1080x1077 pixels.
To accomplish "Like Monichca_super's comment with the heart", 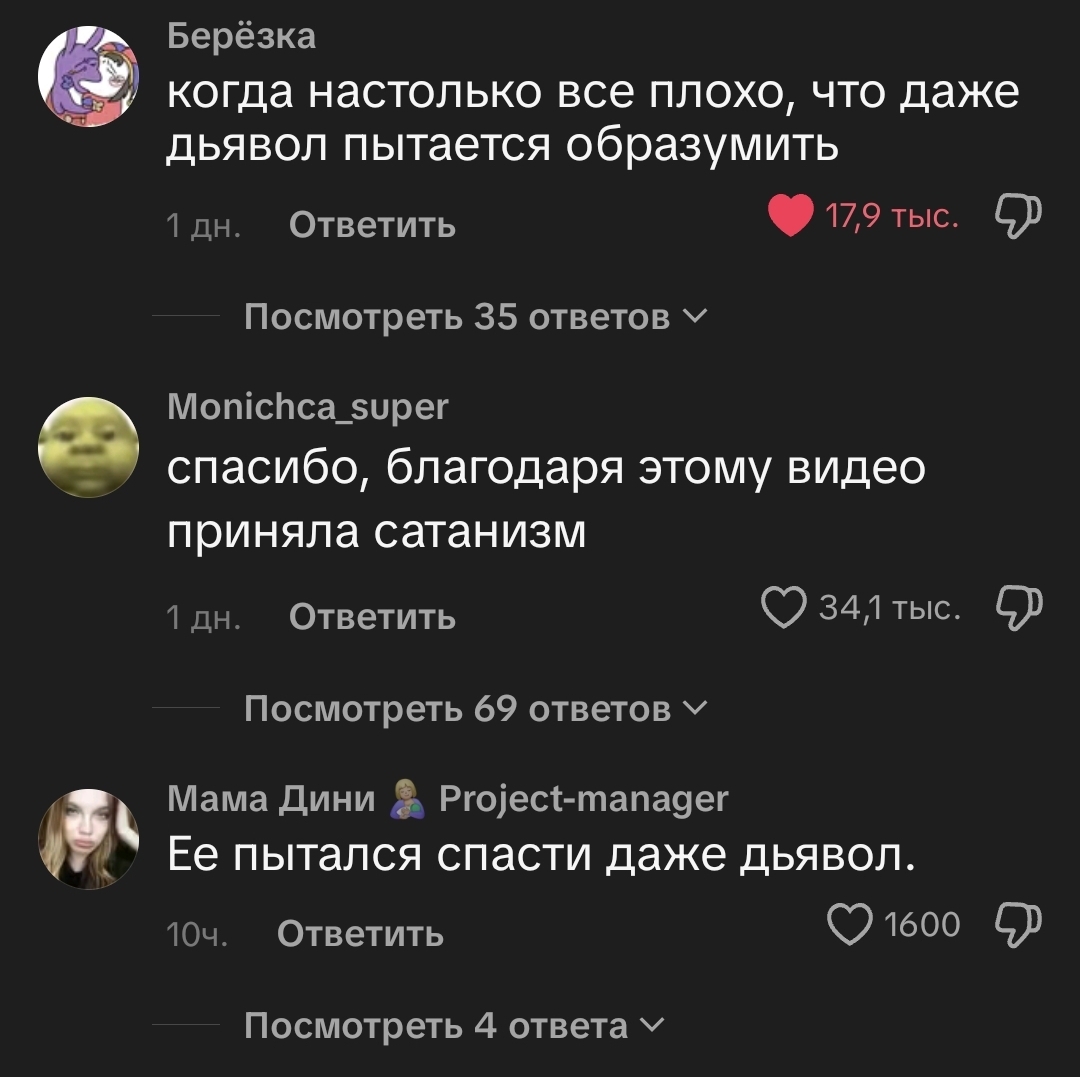I will pos(783,607).
